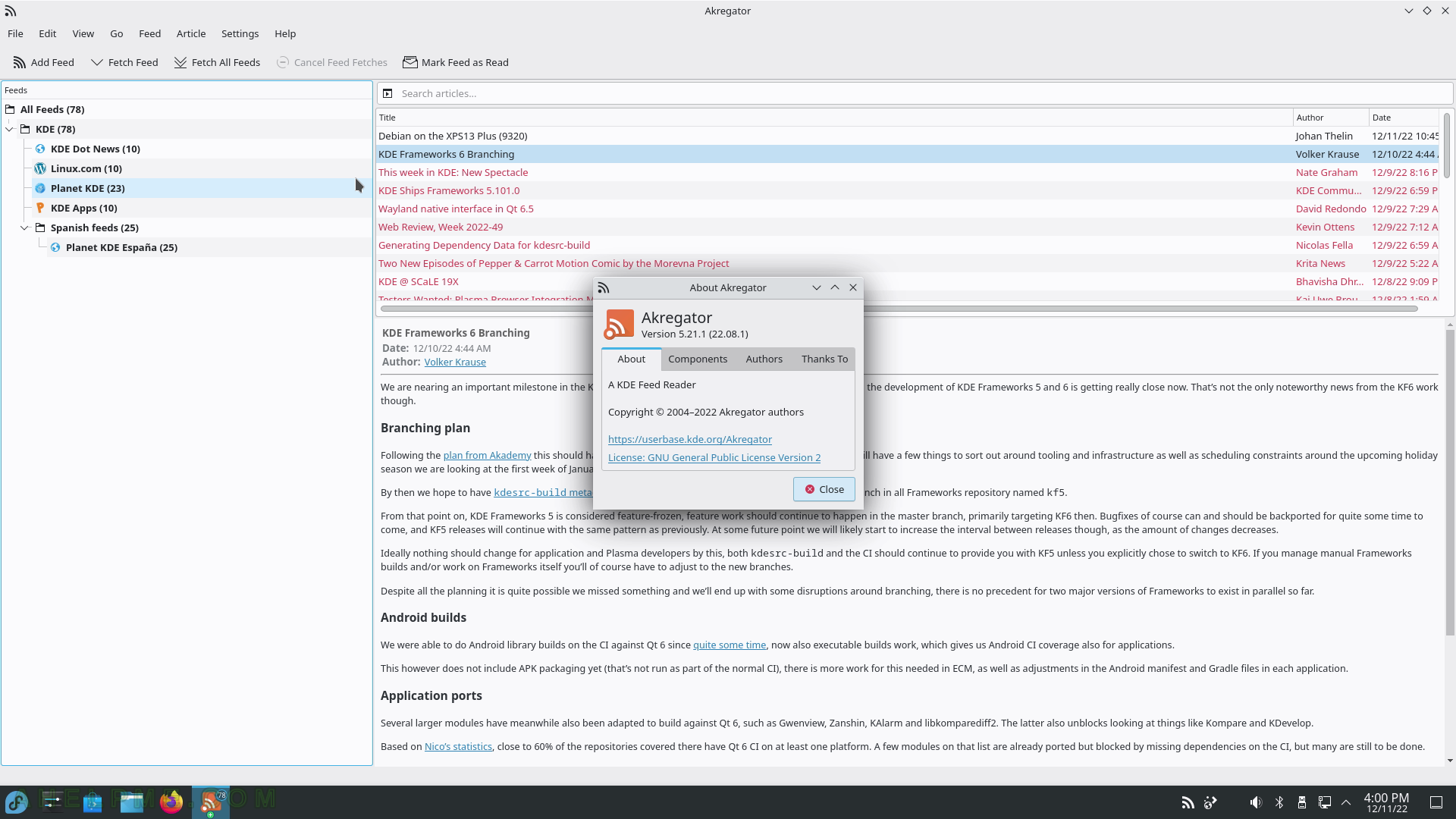Follow the plan from Akademy link
1456x819 pixels.
[487, 455]
